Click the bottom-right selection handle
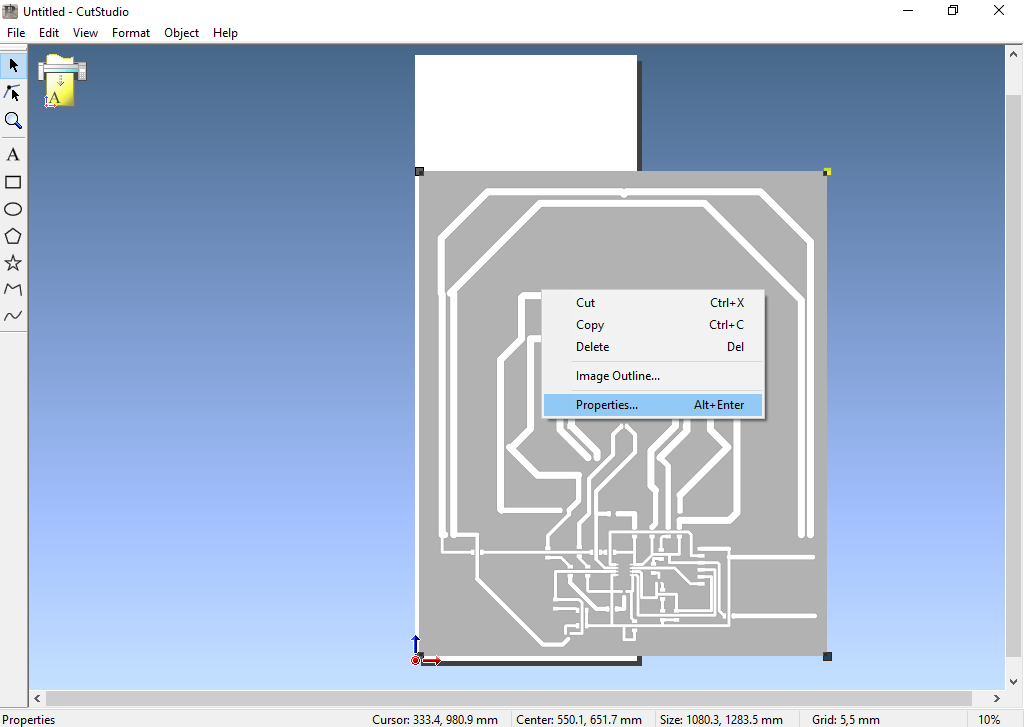 tap(827, 656)
